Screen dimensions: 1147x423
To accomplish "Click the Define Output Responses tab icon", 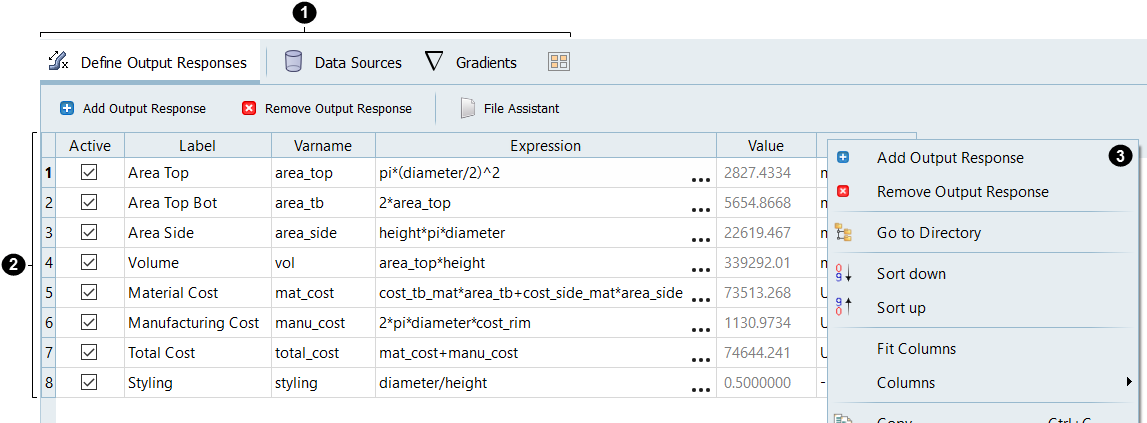I will [x=58, y=62].
